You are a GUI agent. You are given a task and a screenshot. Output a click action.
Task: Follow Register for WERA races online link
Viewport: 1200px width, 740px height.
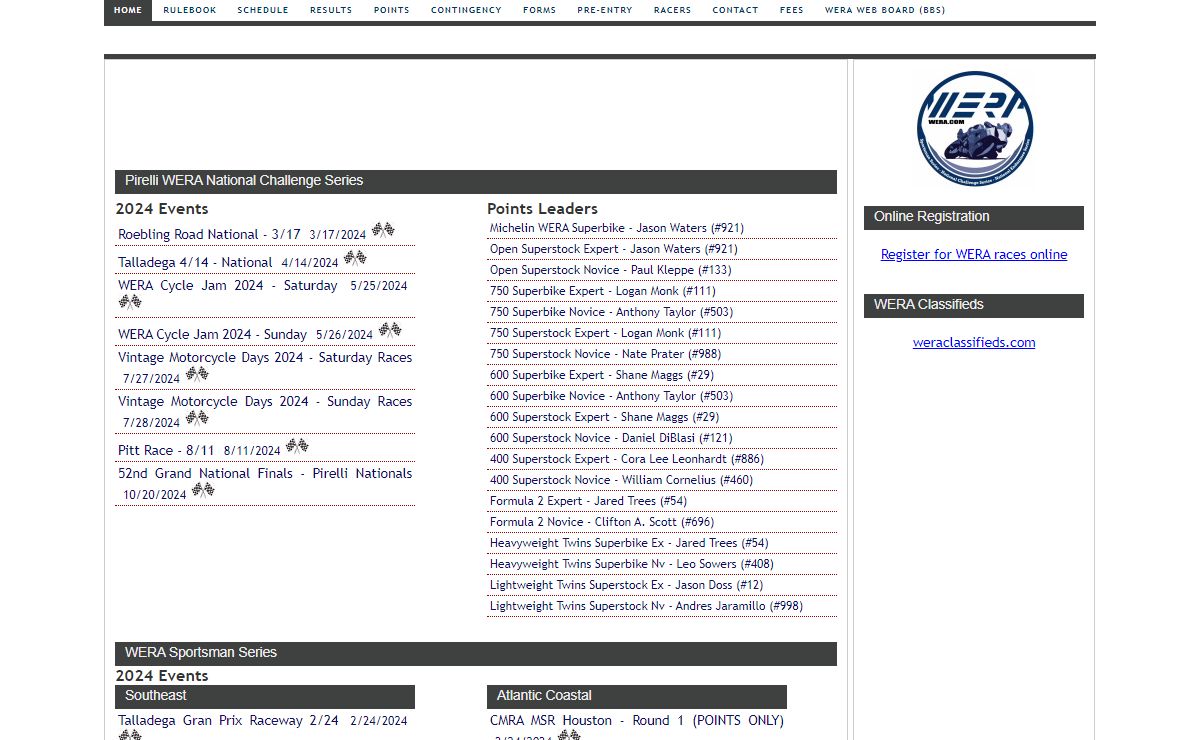coord(974,254)
